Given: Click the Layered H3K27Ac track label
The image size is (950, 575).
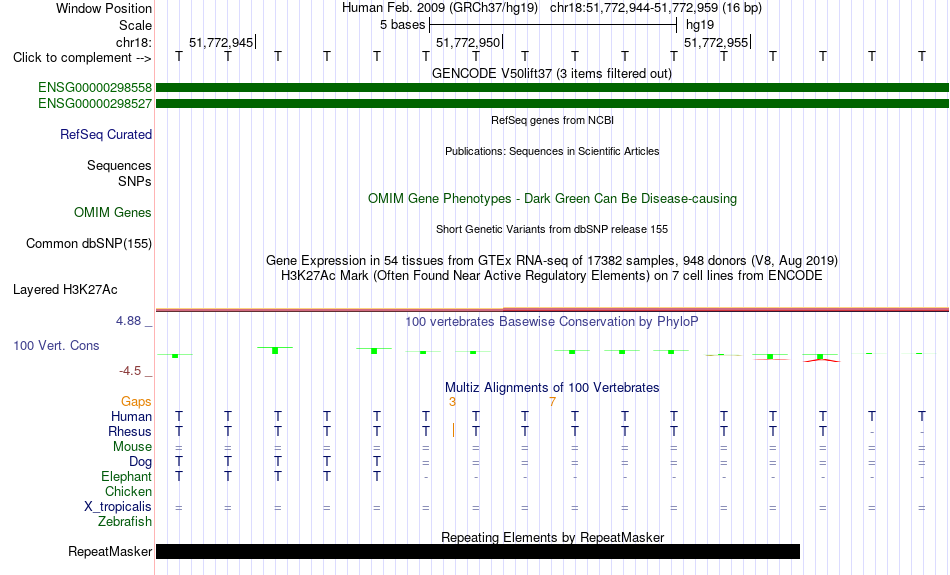Looking at the screenshot, I should tap(65, 290).
